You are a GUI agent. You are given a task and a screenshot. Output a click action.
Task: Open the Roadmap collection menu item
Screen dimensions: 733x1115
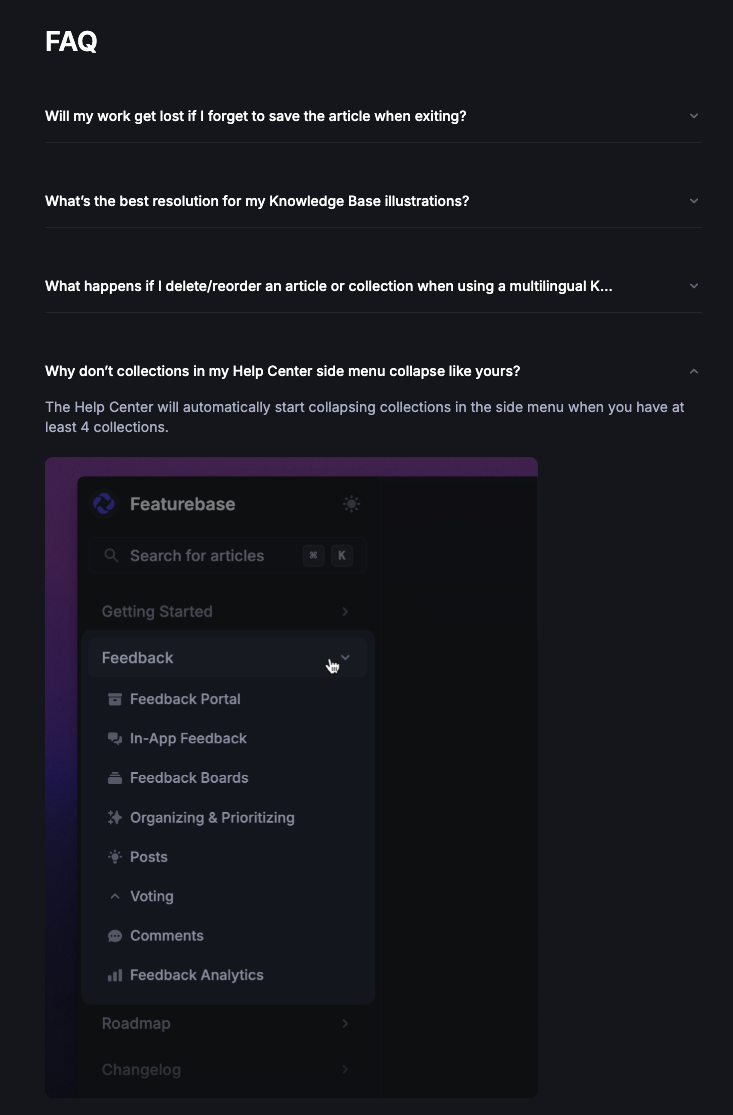click(x=136, y=1023)
